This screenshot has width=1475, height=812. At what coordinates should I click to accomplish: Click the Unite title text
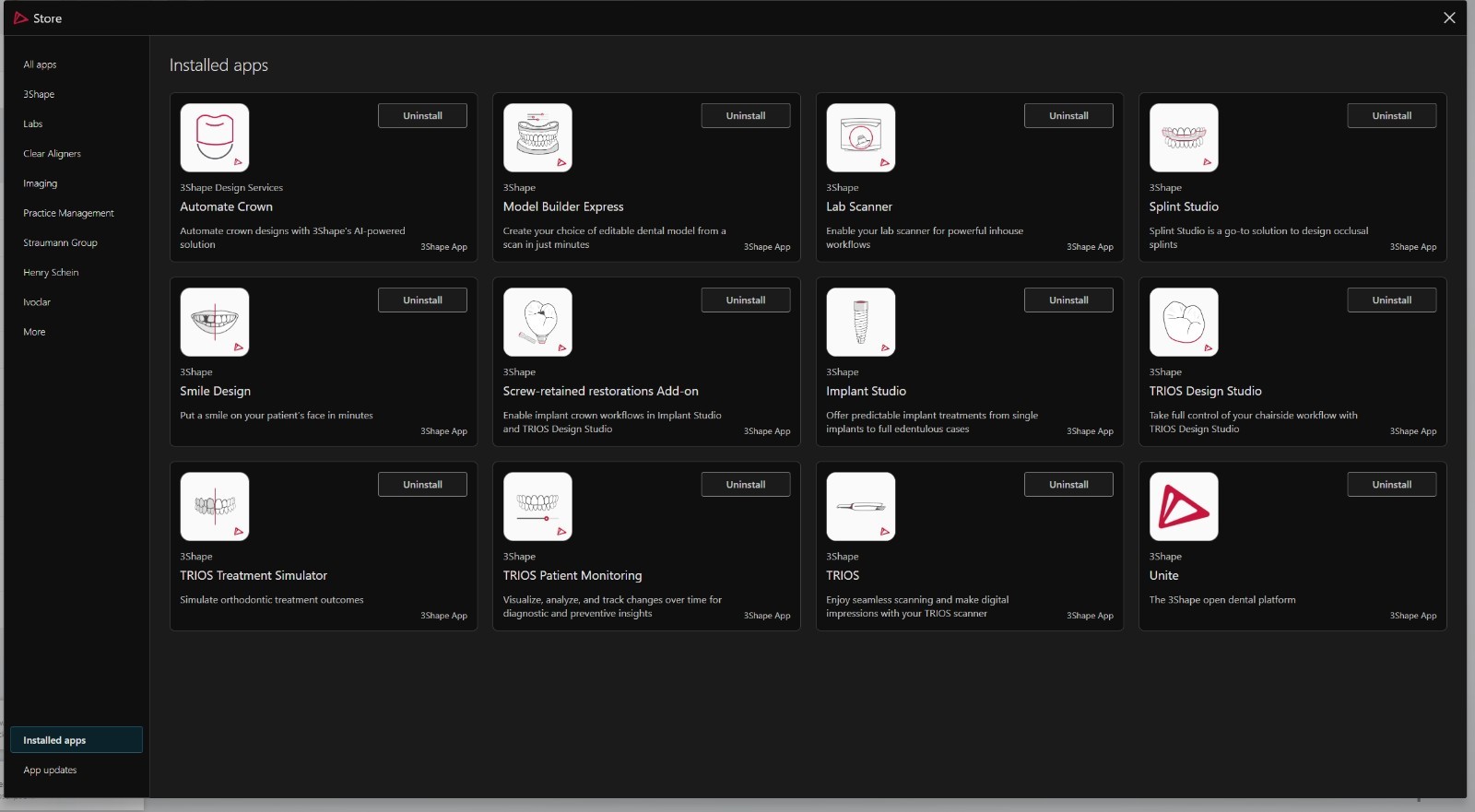point(1164,575)
